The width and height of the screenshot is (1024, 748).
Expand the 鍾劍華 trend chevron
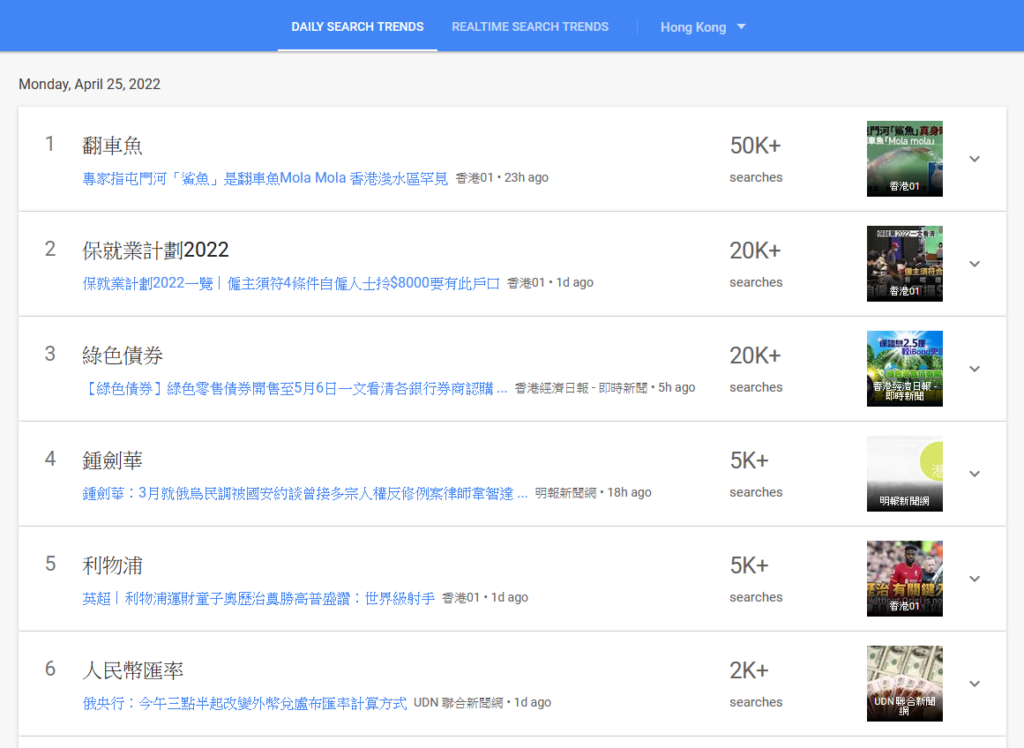coord(975,474)
